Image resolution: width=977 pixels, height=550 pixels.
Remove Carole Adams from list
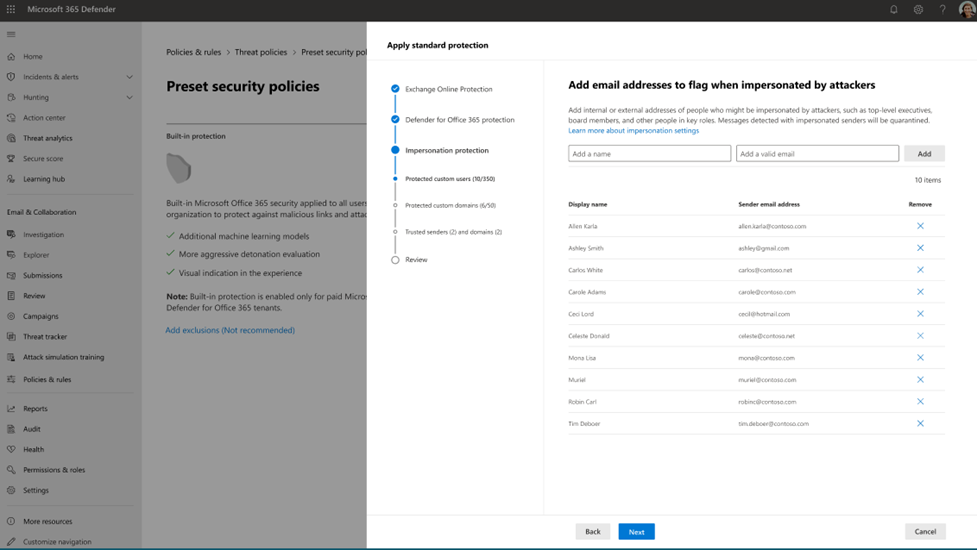point(920,292)
